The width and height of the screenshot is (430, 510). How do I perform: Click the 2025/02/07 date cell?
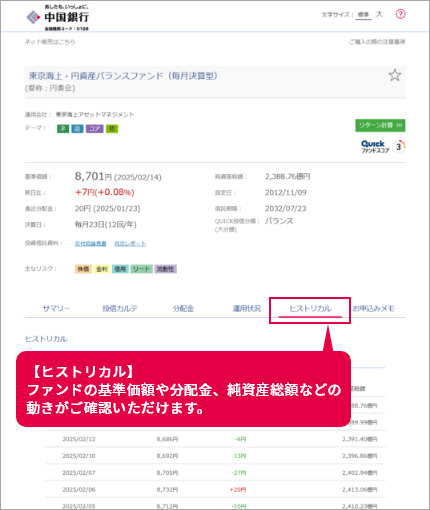point(79,473)
